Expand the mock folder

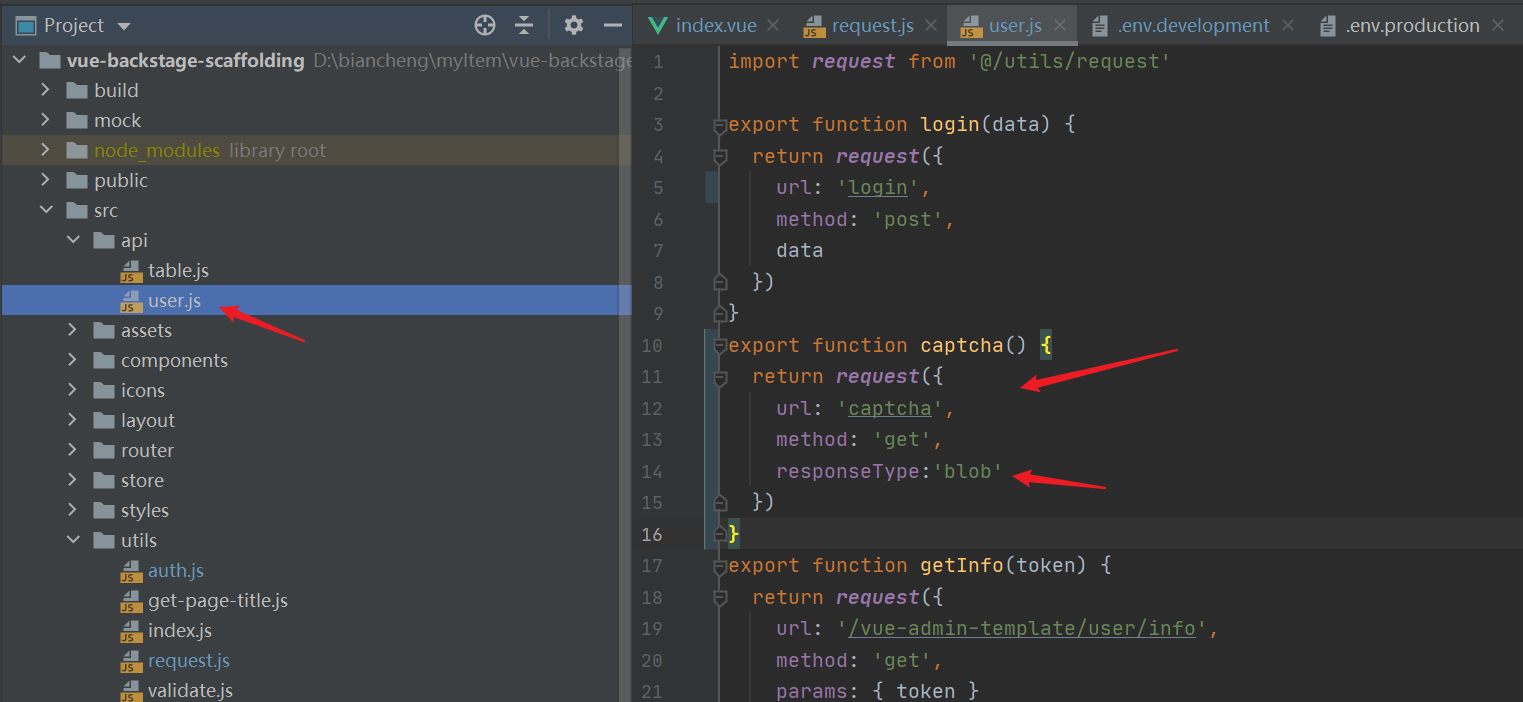tap(45, 120)
